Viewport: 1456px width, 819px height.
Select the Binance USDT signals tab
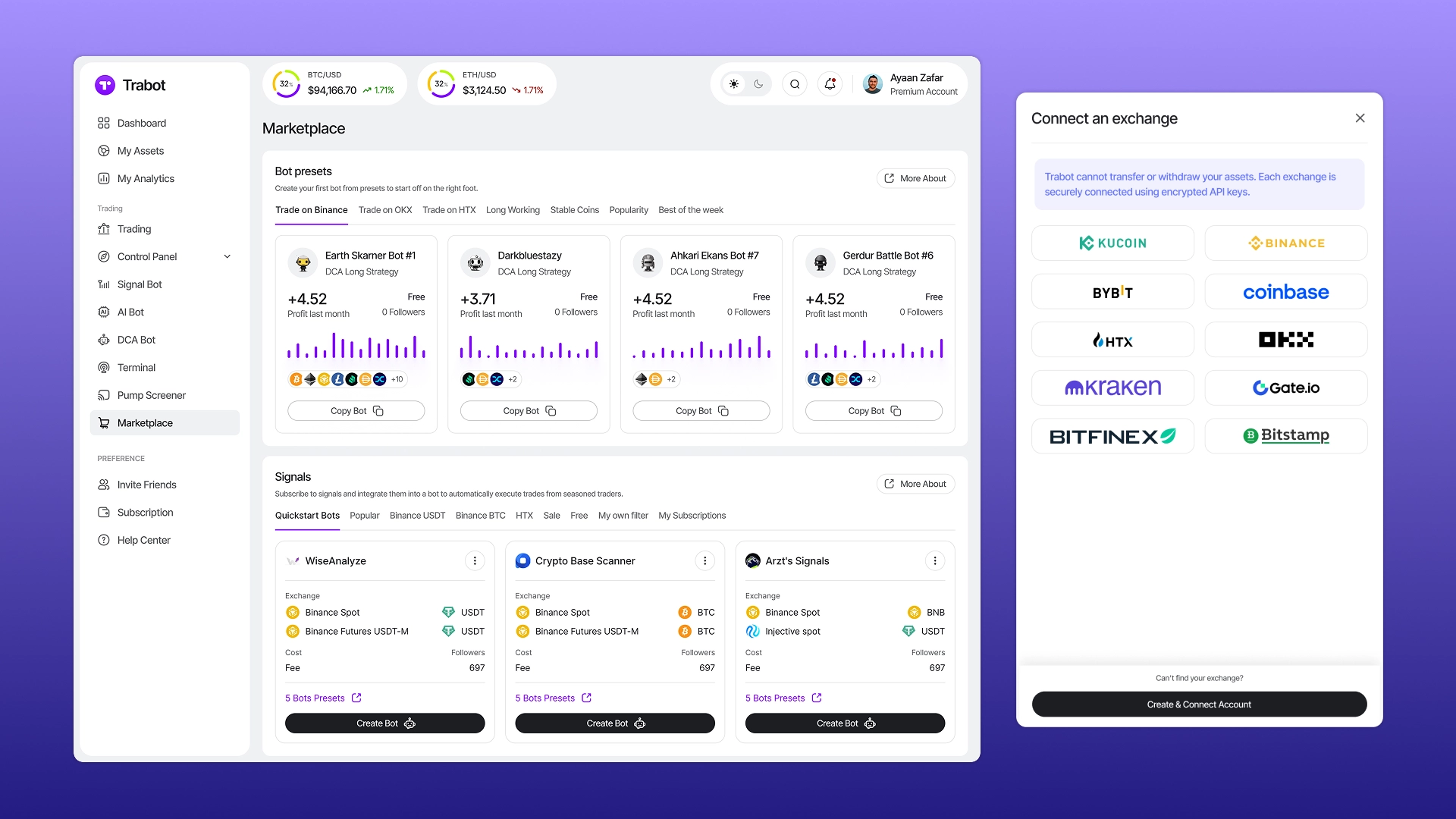coord(417,516)
